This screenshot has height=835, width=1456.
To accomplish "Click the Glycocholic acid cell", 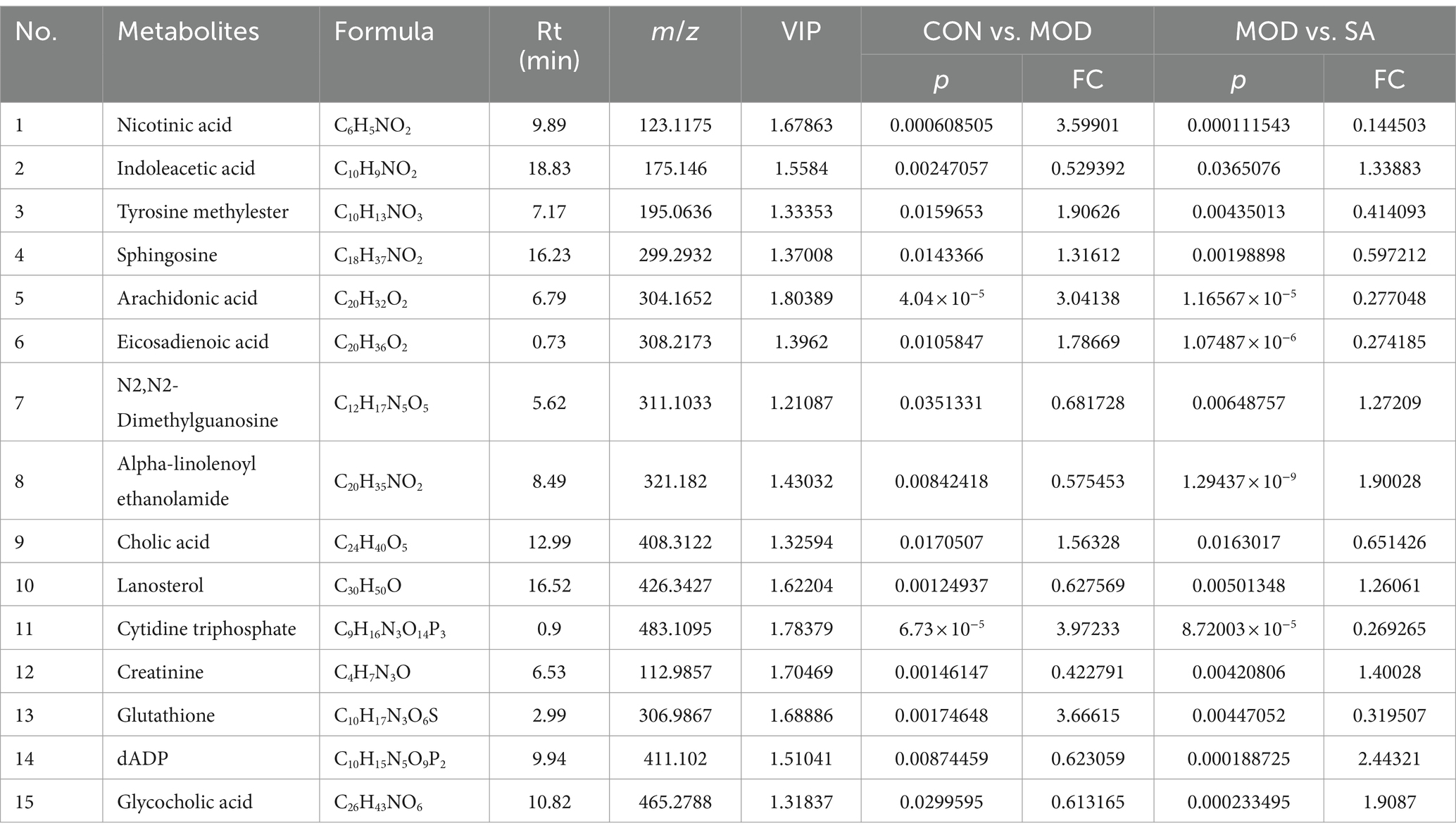I will [184, 802].
